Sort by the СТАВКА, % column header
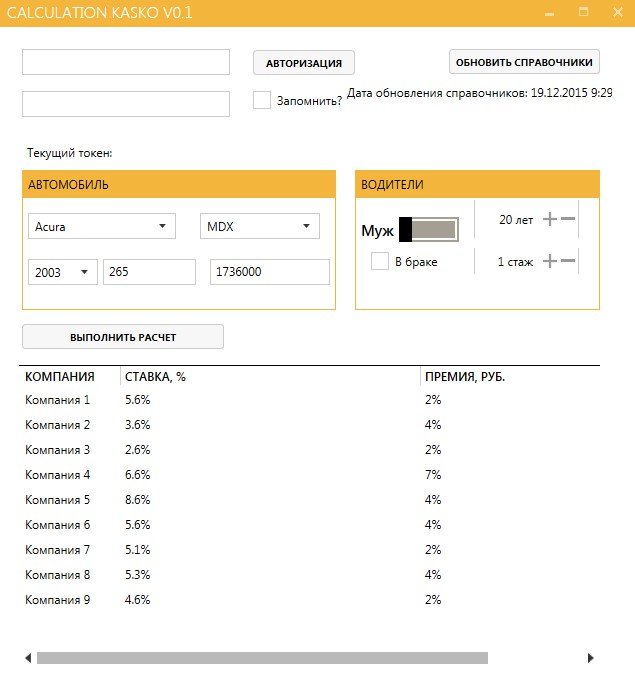 [155, 377]
